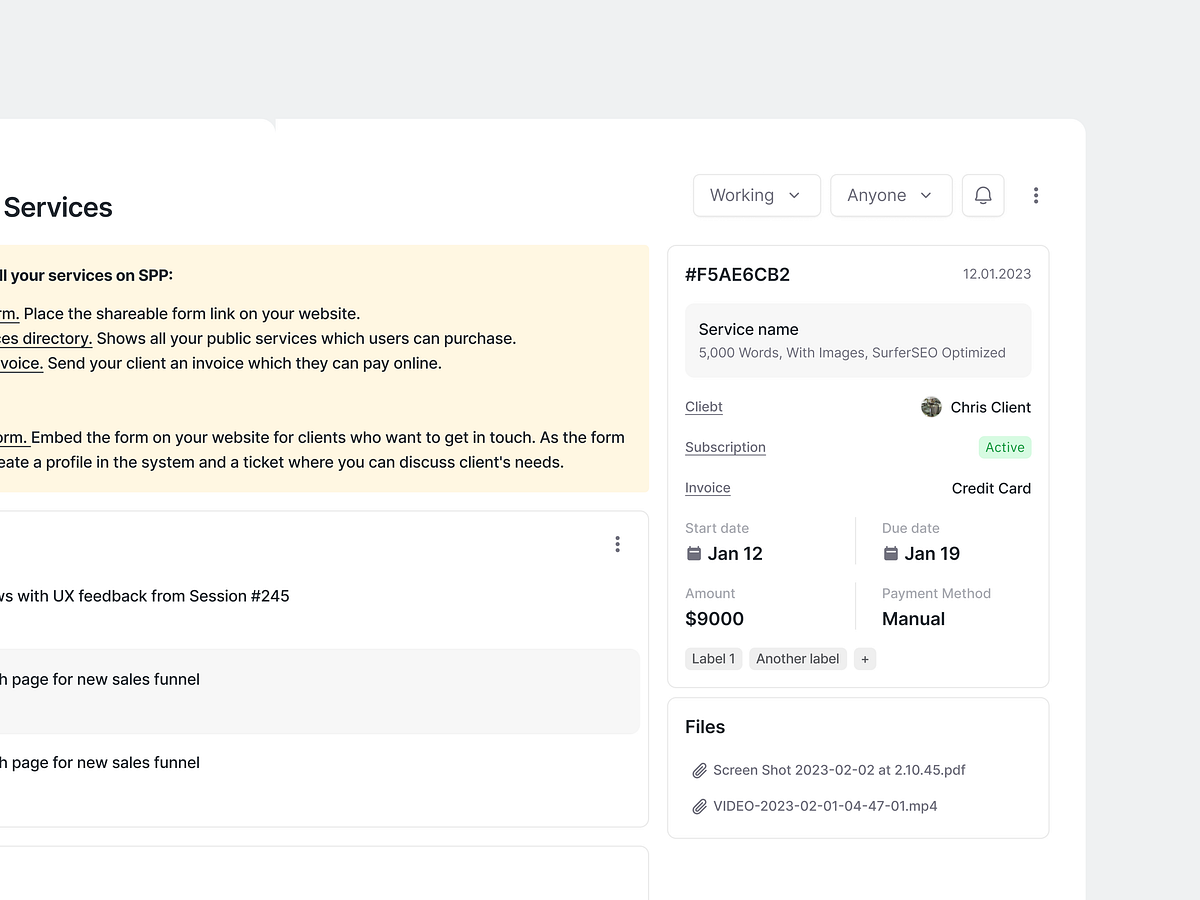Open the Screen Shot 2023-02-02 PDF file
Viewport: 1200px width, 900px height.
pyautogui.click(x=838, y=770)
